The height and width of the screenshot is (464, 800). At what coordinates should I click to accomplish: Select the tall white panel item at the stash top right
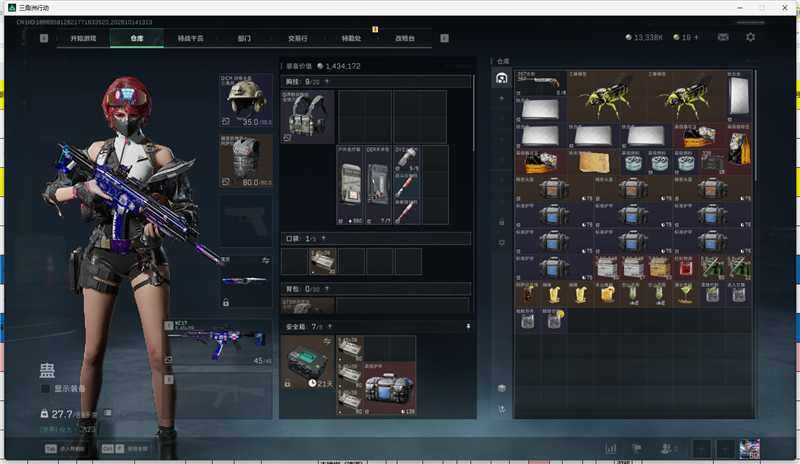click(739, 96)
